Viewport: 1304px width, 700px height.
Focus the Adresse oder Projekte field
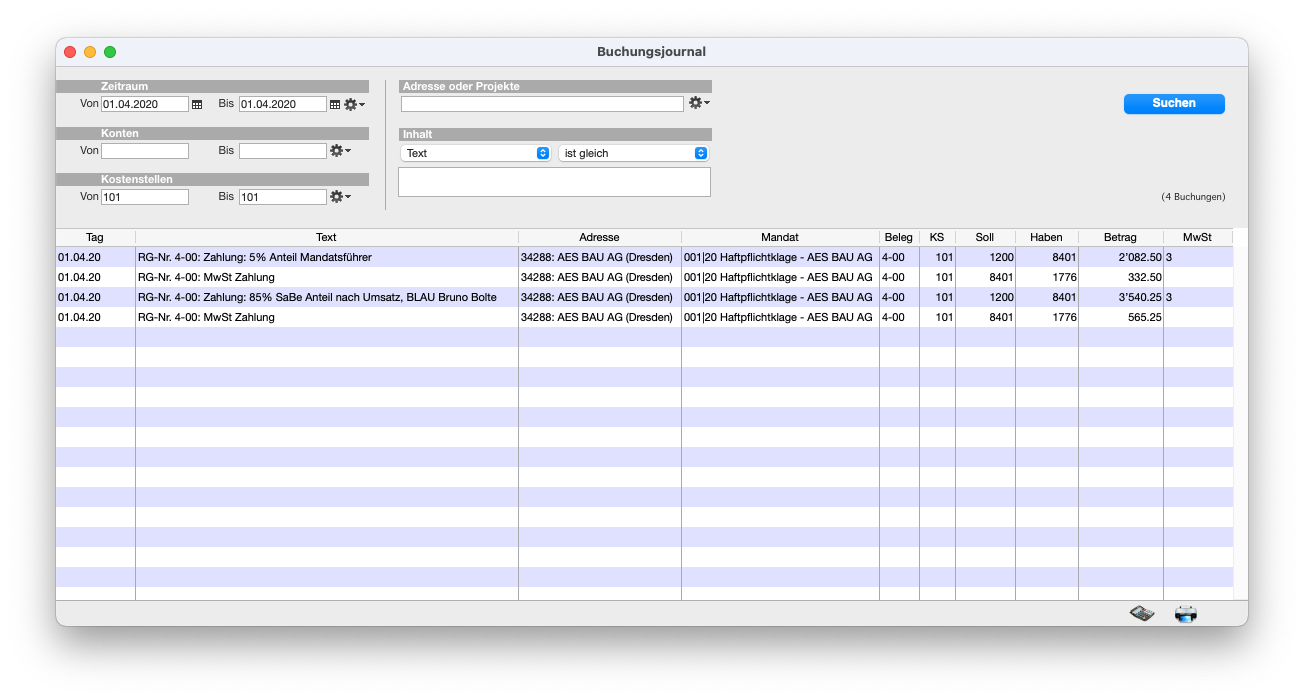click(542, 104)
